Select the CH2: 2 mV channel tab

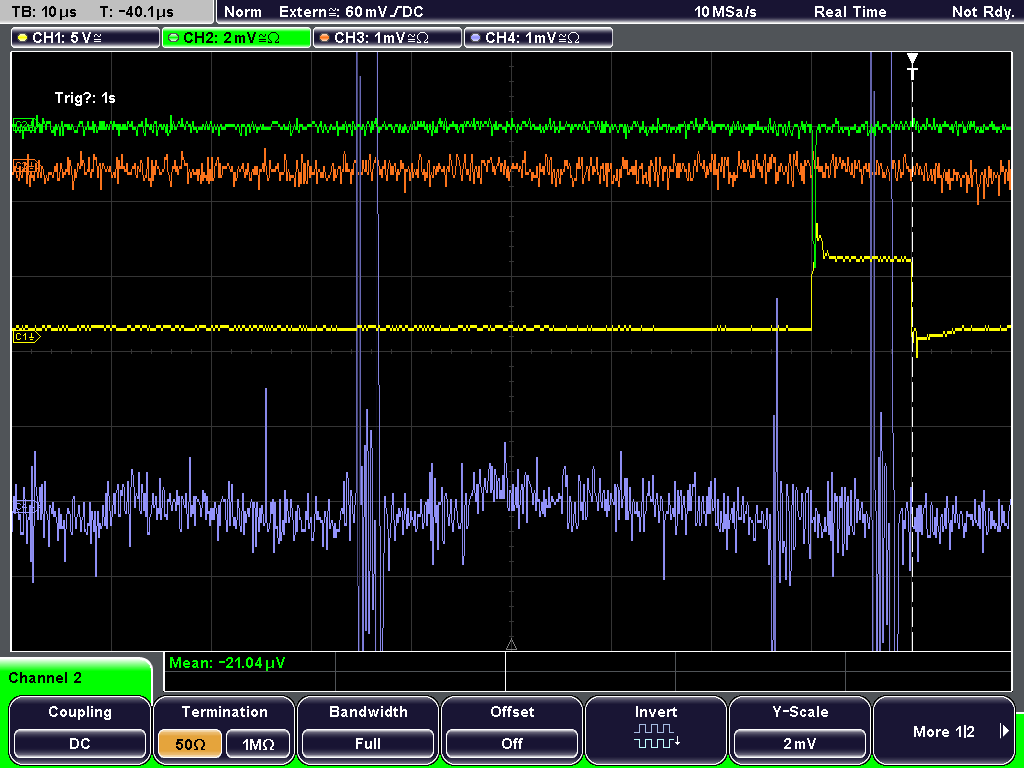click(x=236, y=38)
